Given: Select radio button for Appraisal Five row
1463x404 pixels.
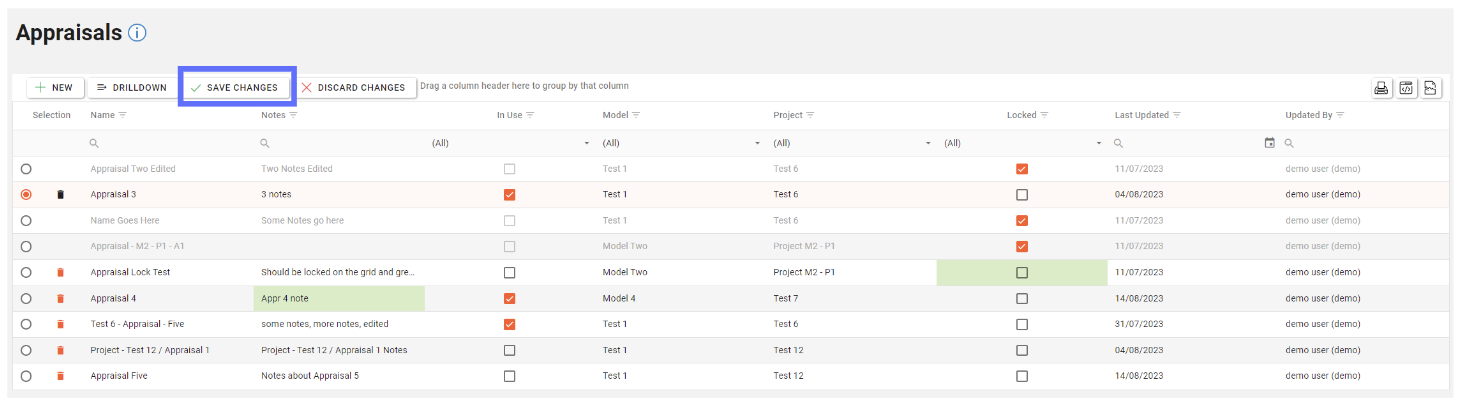Looking at the screenshot, I should [x=26, y=376].
